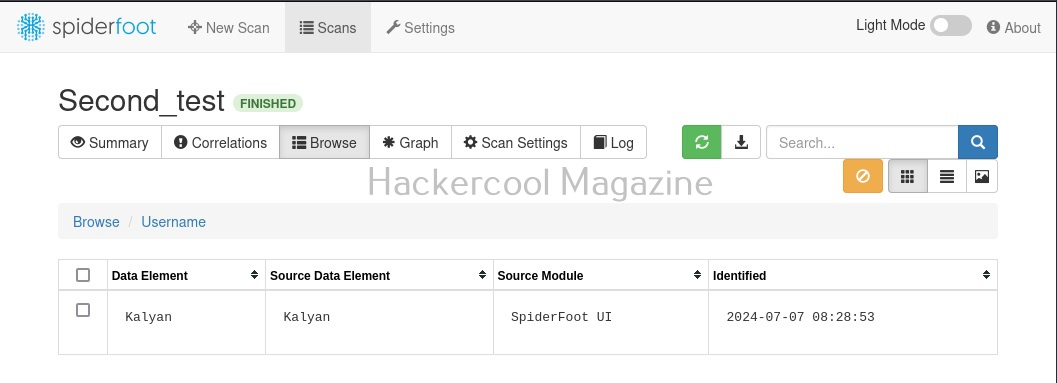This screenshot has width=1057, height=383.
Task: Open the Scan Settings tab
Action: click(516, 142)
